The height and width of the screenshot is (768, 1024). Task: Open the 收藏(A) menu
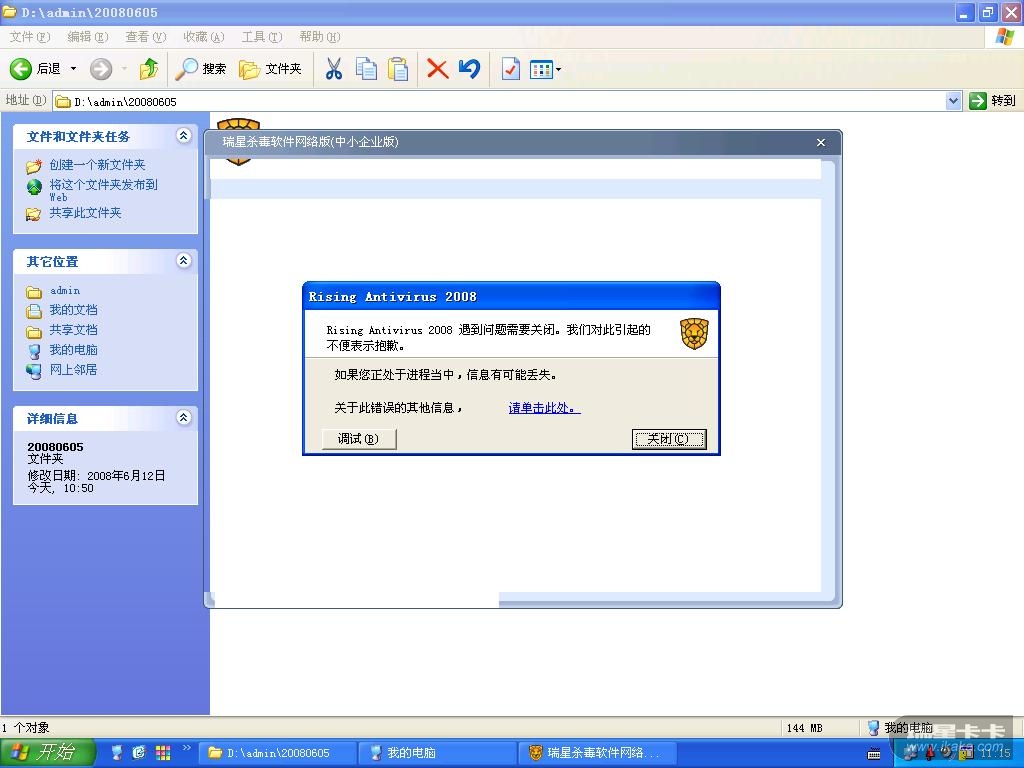[204, 37]
